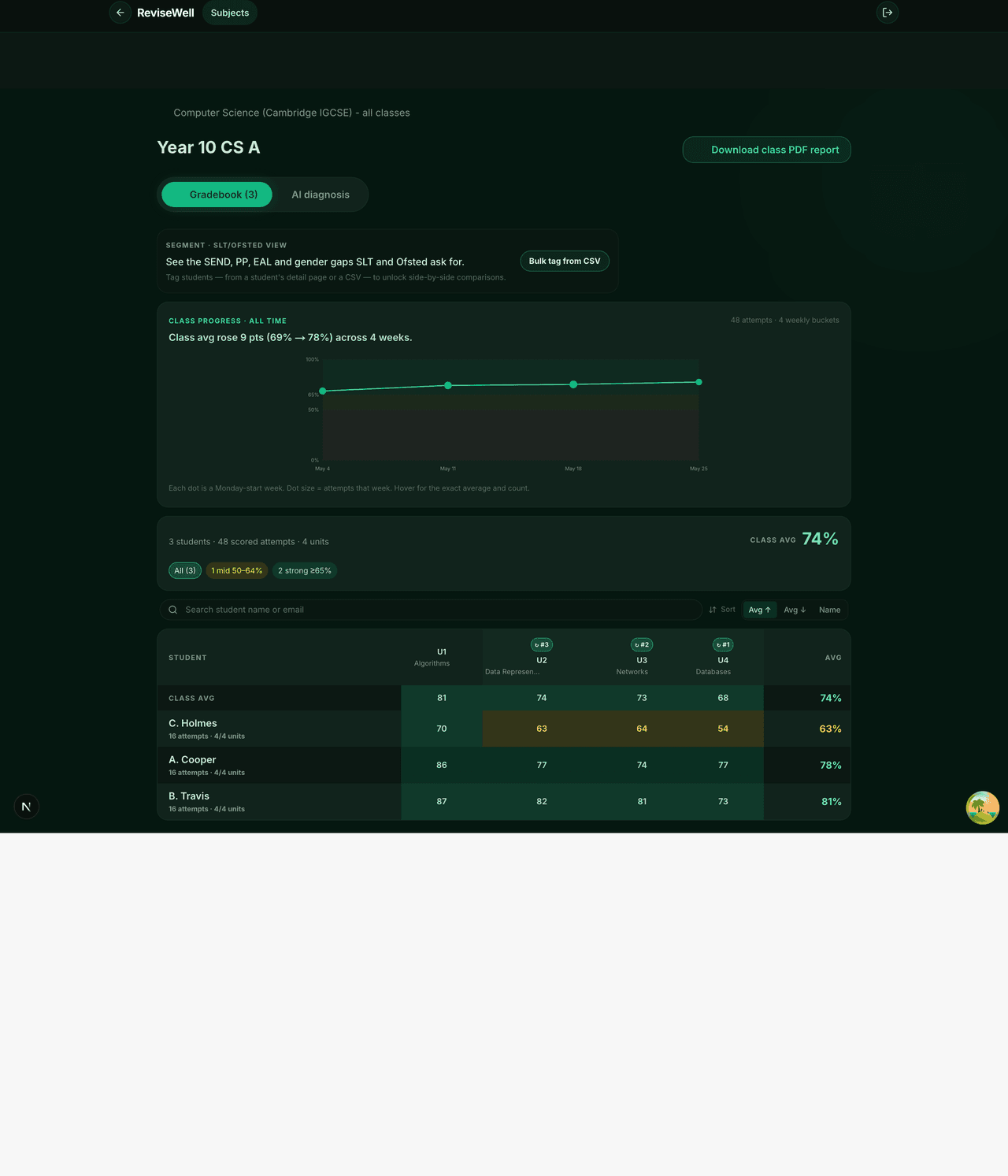Screen dimensions: 1008x1176
Task: Click the STUDENT column header
Action: coord(187,658)
